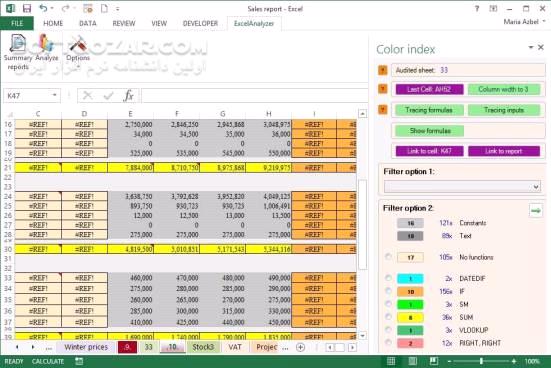This screenshot has width=551, height=368.
Task: Select the RIGHT, RIGHT radio button
Action: click(388, 343)
